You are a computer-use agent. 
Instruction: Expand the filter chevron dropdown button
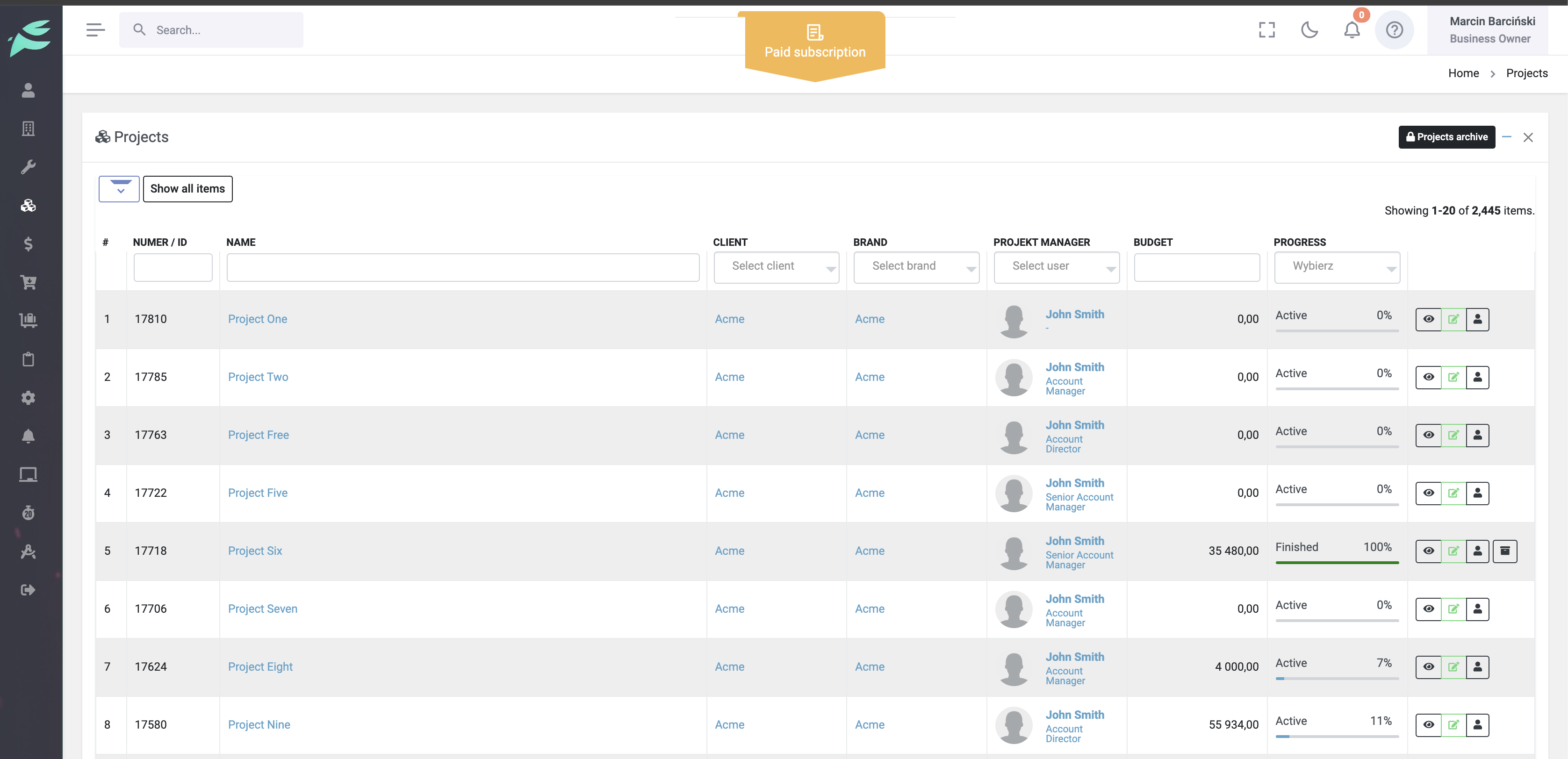119,189
